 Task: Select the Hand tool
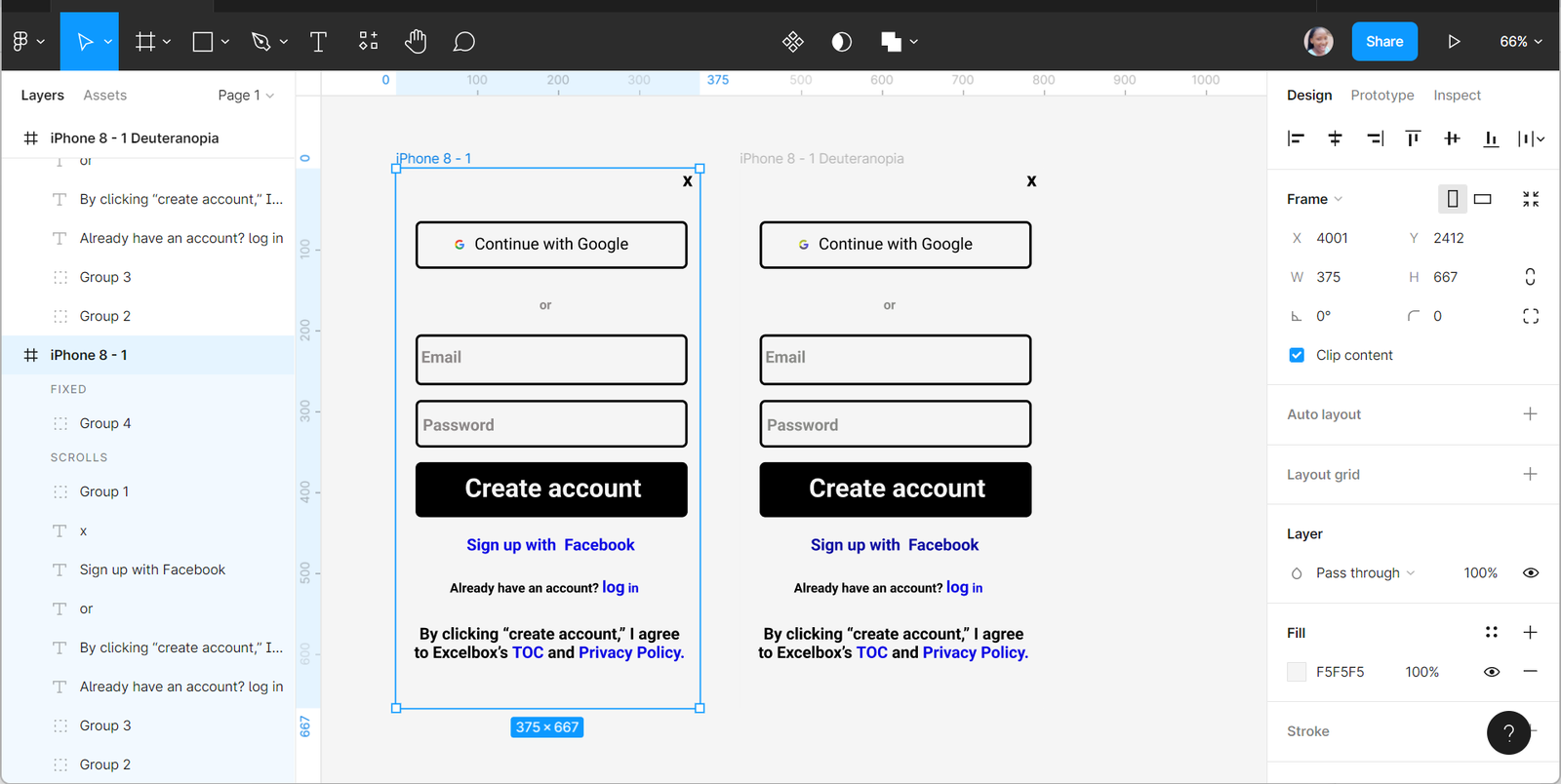[416, 42]
